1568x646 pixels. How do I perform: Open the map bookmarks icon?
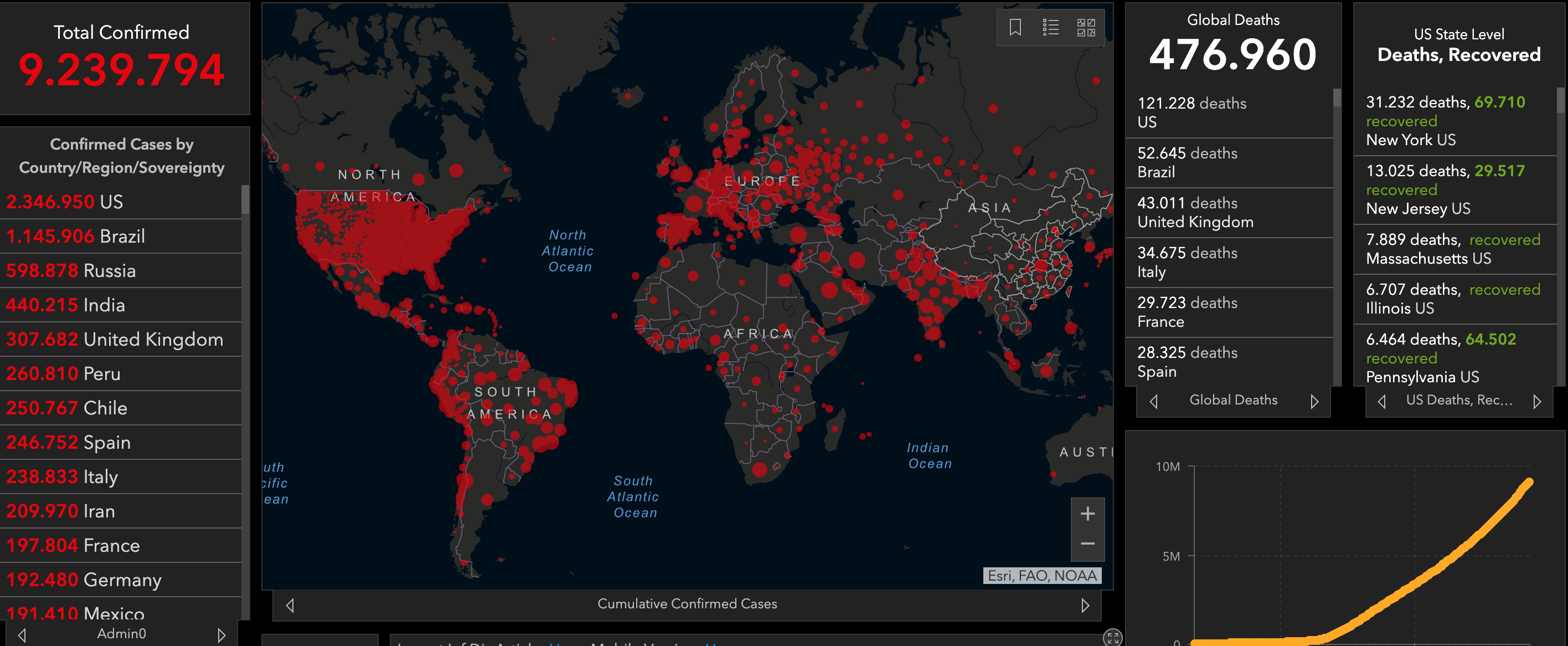click(x=1015, y=27)
